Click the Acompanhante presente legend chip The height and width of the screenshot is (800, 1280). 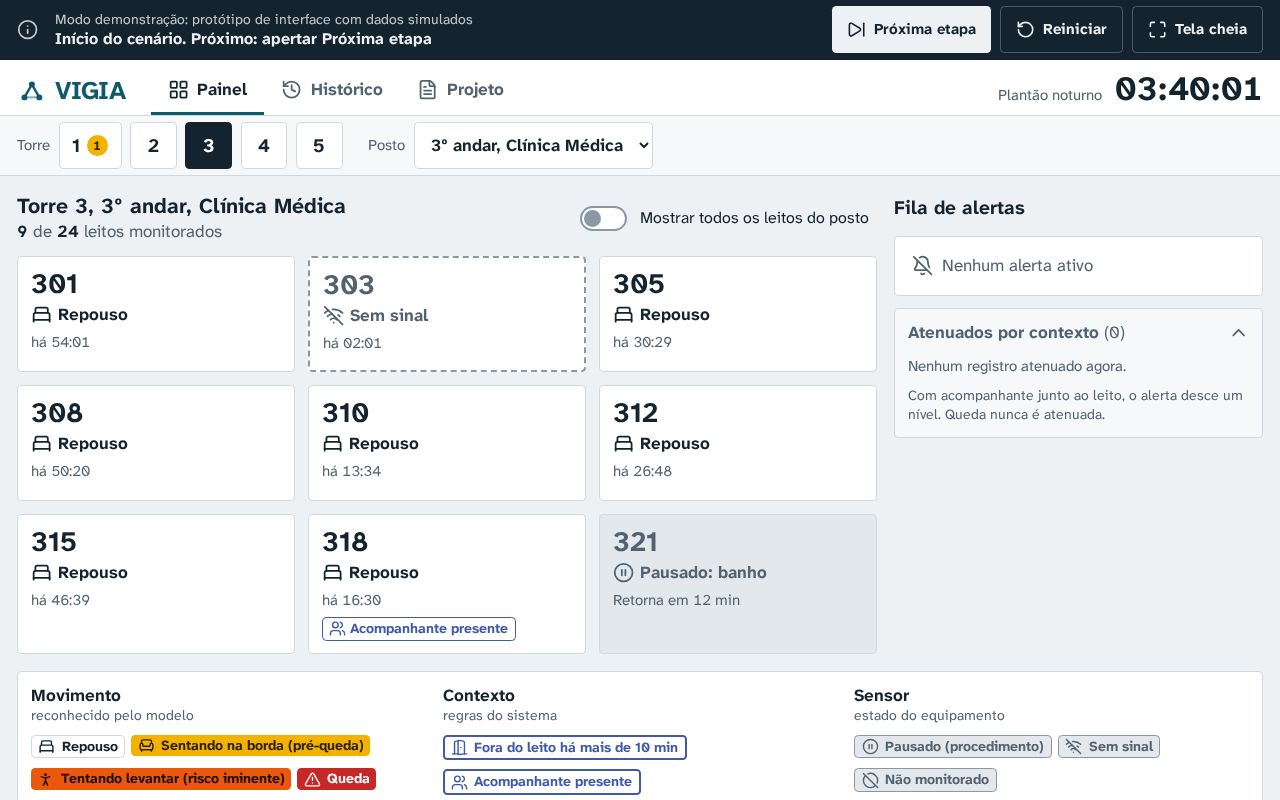[542, 782]
